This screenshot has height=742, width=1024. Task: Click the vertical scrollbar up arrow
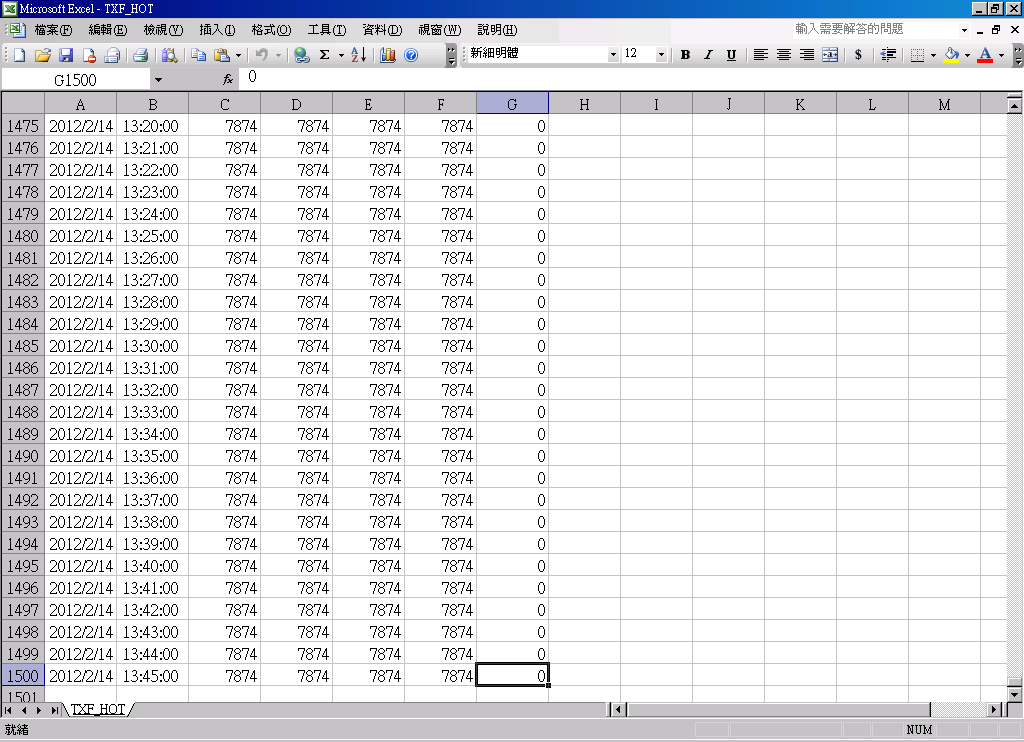point(1014,105)
